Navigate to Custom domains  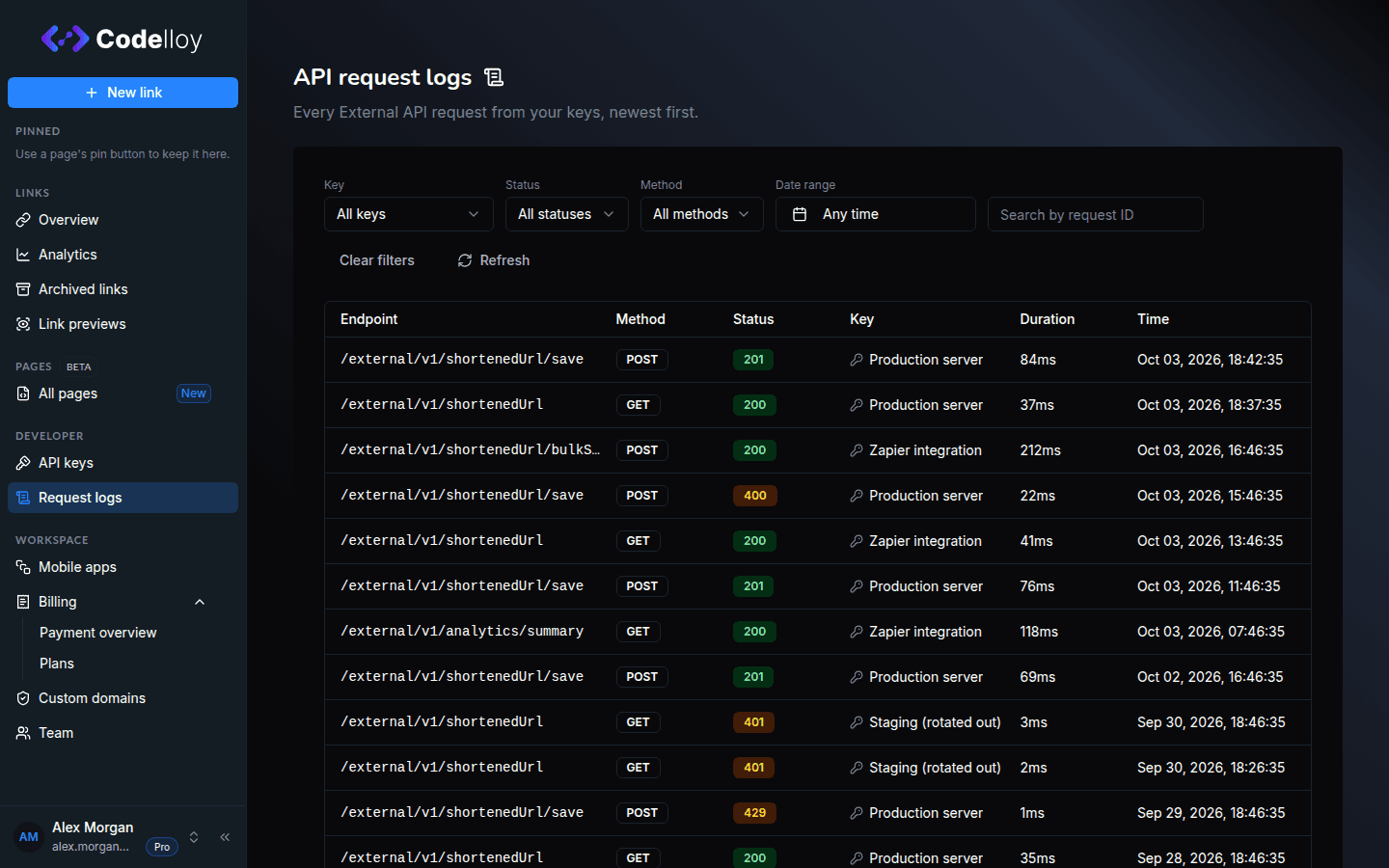pos(123,698)
